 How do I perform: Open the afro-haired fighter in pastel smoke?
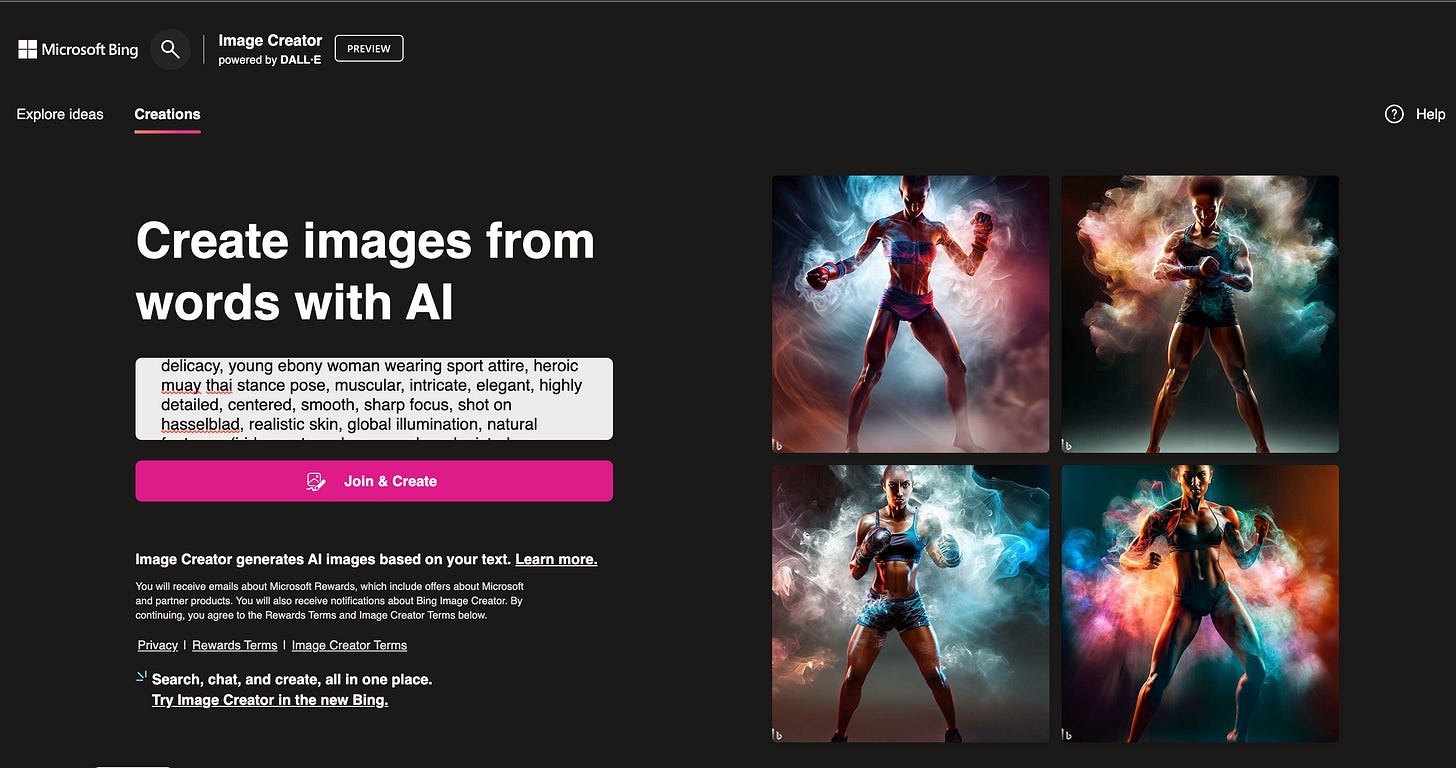click(1200, 314)
